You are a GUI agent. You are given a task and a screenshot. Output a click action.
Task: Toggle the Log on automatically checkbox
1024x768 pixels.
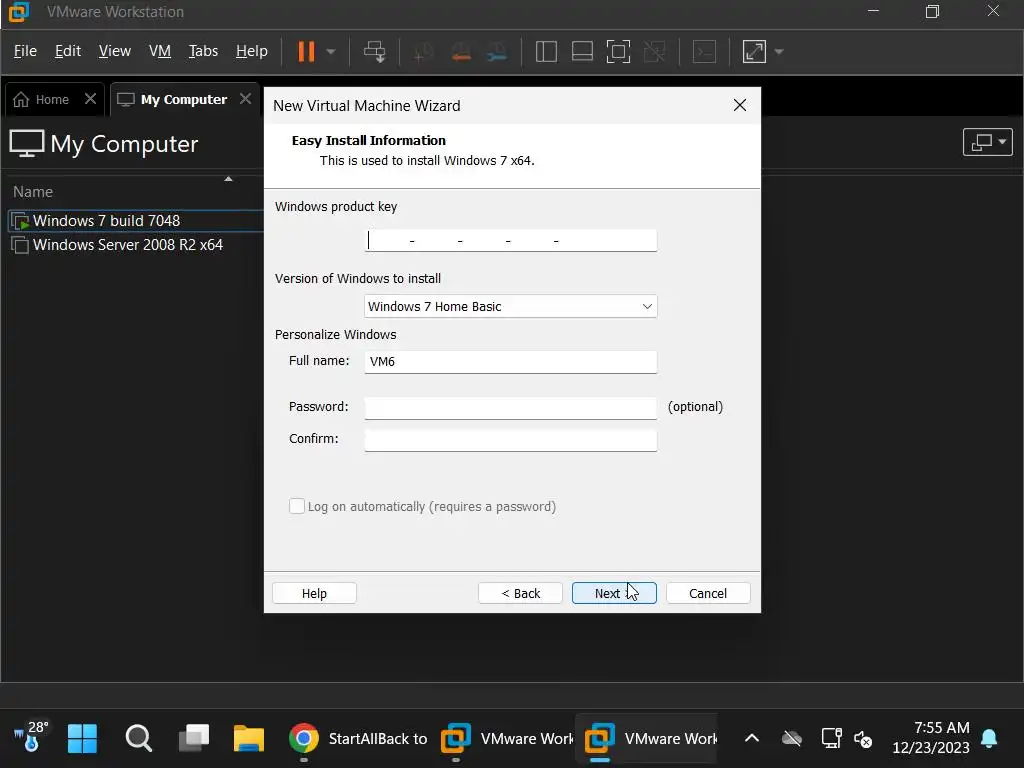[296, 506]
